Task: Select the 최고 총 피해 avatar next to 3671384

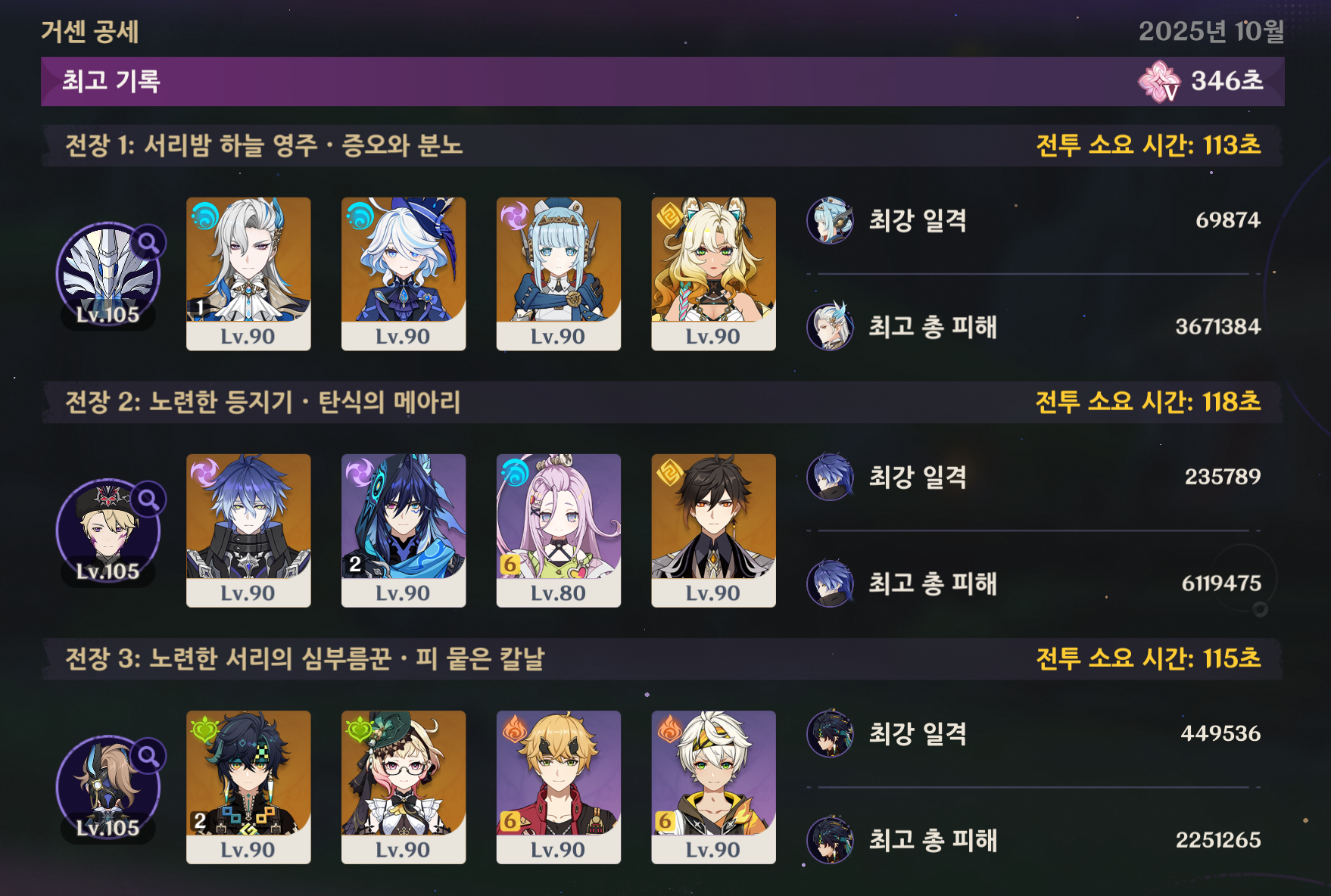Action: click(x=830, y=327)
